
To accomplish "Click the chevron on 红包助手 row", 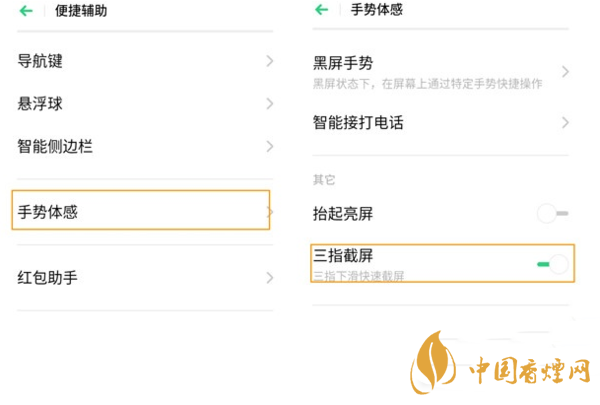I will point(270,277).
